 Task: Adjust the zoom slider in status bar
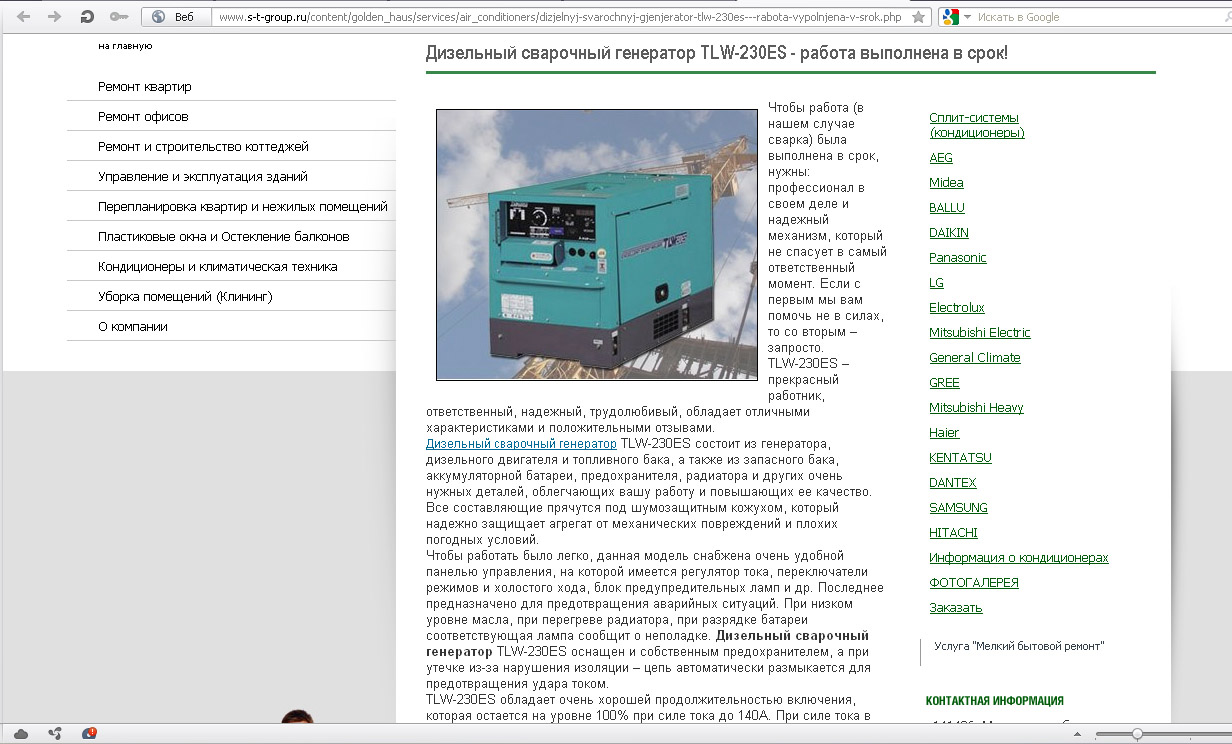tap(1137, 734)
